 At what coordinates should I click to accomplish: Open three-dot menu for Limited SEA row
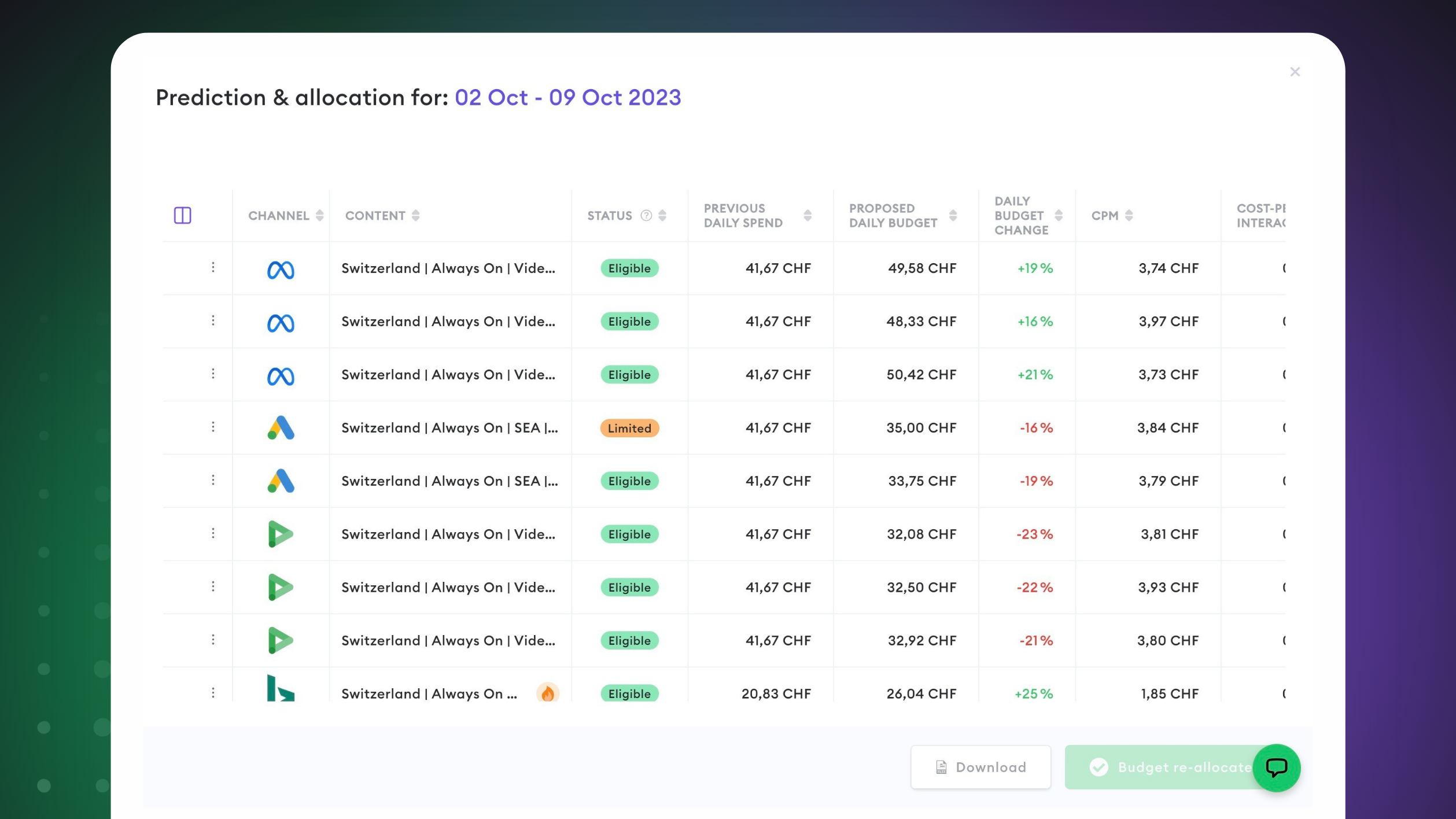point(213,427)
